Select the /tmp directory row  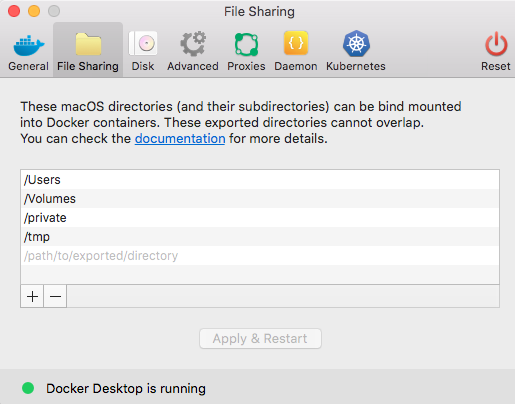tap(260, 237)
